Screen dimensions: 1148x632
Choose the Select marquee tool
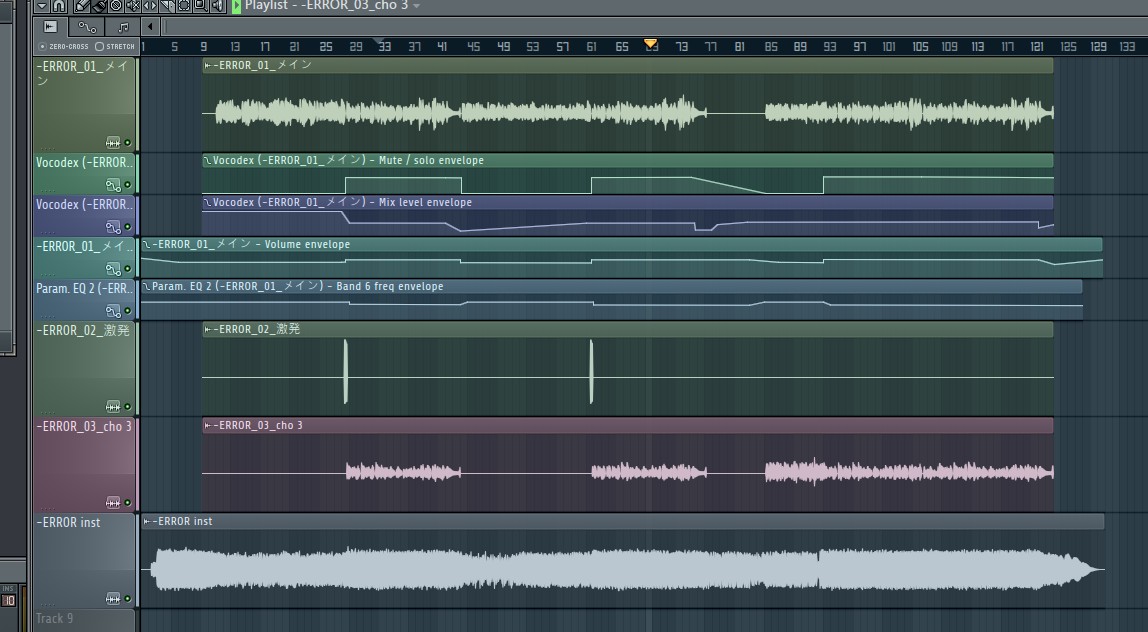(183, 6)
